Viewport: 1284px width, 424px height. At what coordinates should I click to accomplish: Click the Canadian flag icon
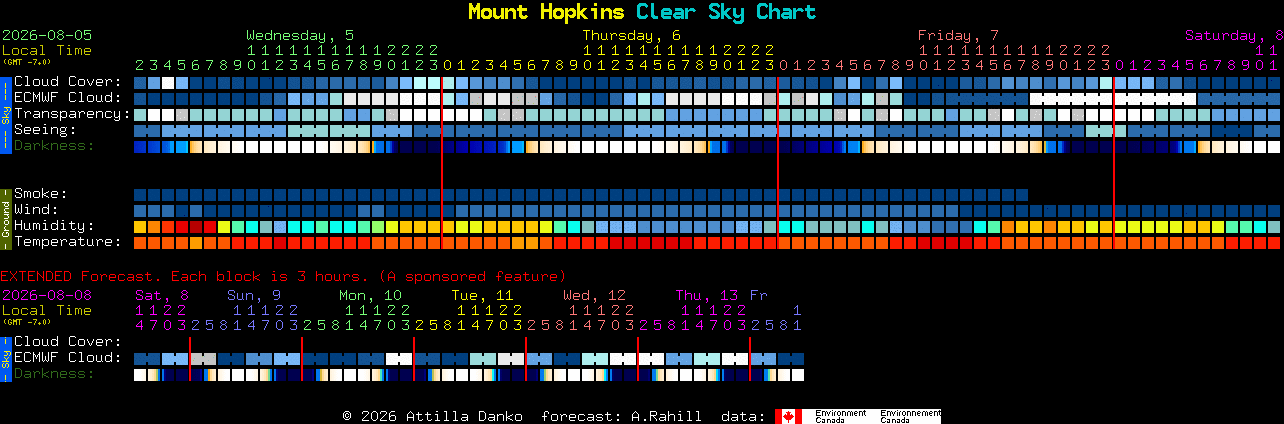coord(788,416)
